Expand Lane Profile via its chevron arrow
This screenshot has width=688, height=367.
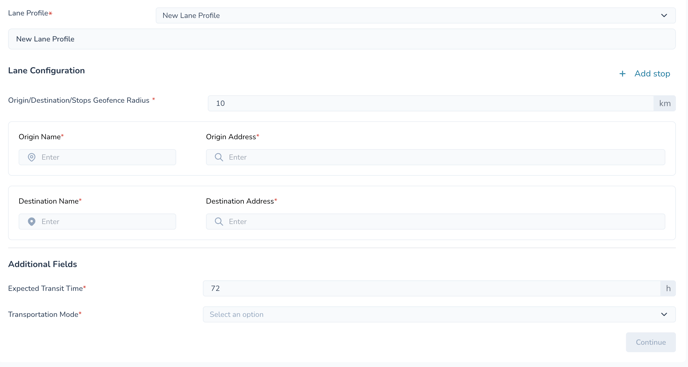pos(664,15)
